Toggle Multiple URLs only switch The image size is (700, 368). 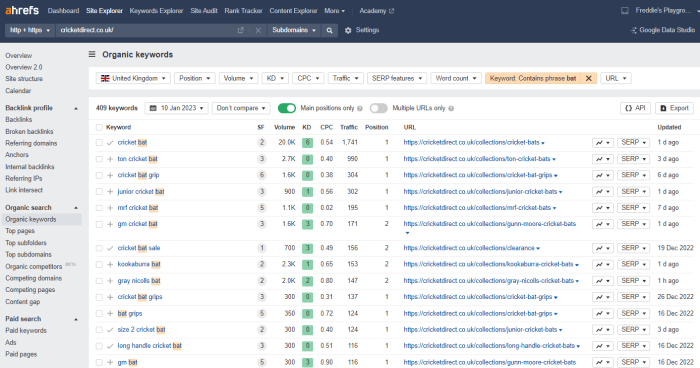379,108
